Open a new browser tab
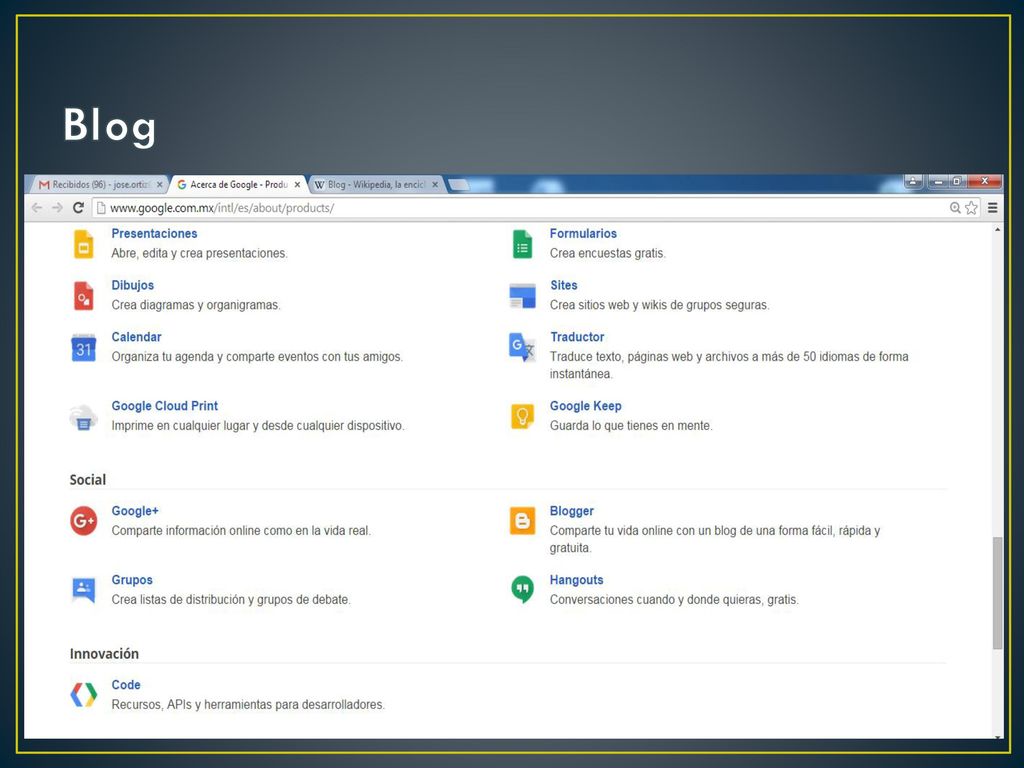 point(458,185)
